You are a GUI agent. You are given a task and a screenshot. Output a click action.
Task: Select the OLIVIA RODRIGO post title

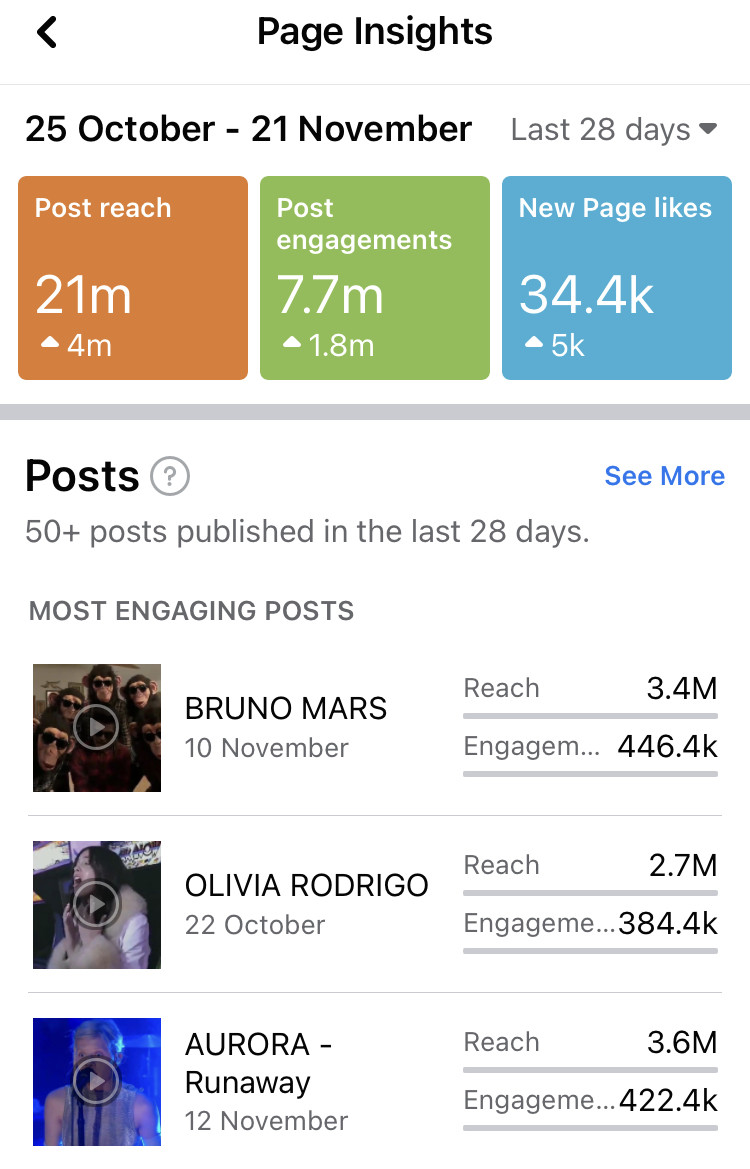[x=306, y=886]
